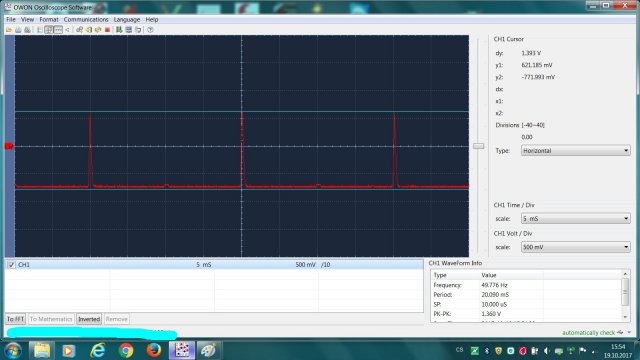Open the Communications menu
Viewport: 640px width, 360px height.
pos(86,20)
